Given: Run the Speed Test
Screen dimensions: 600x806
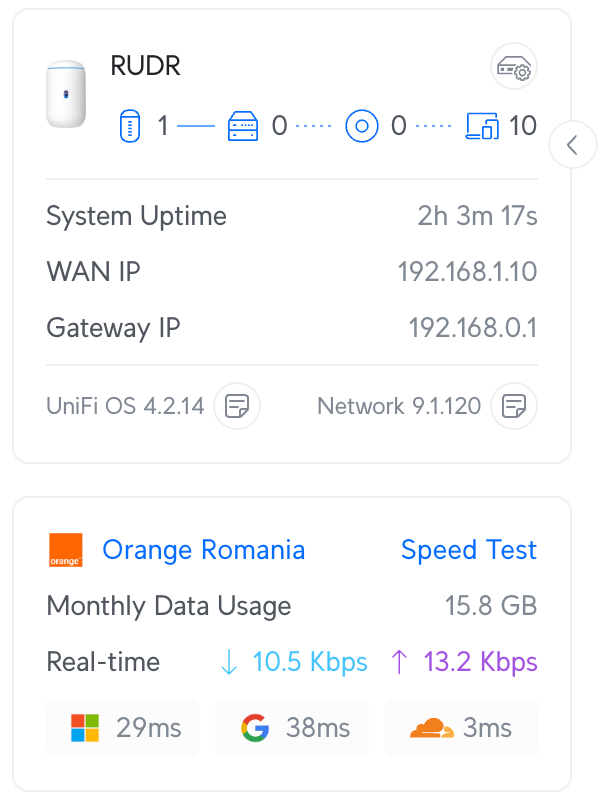Looking at the screenshot, I should pyautogui.click(x=468, y=550).
